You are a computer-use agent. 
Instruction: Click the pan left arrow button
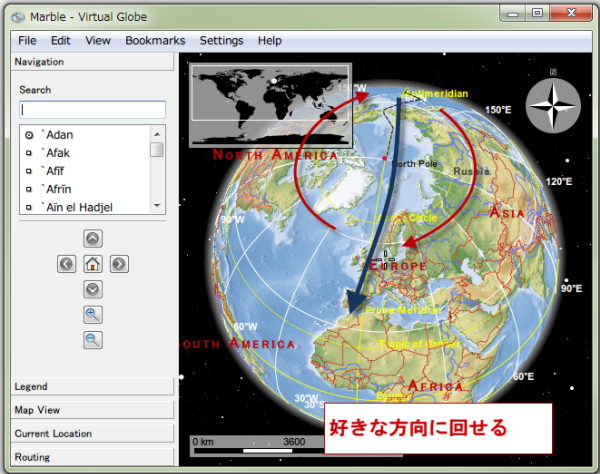tap(66, 264)
